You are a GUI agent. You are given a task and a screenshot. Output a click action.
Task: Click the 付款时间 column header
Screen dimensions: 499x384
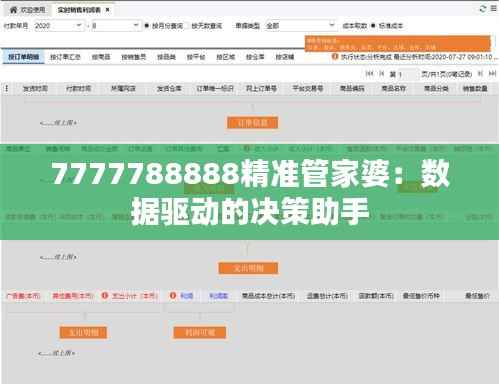point(79,88)
